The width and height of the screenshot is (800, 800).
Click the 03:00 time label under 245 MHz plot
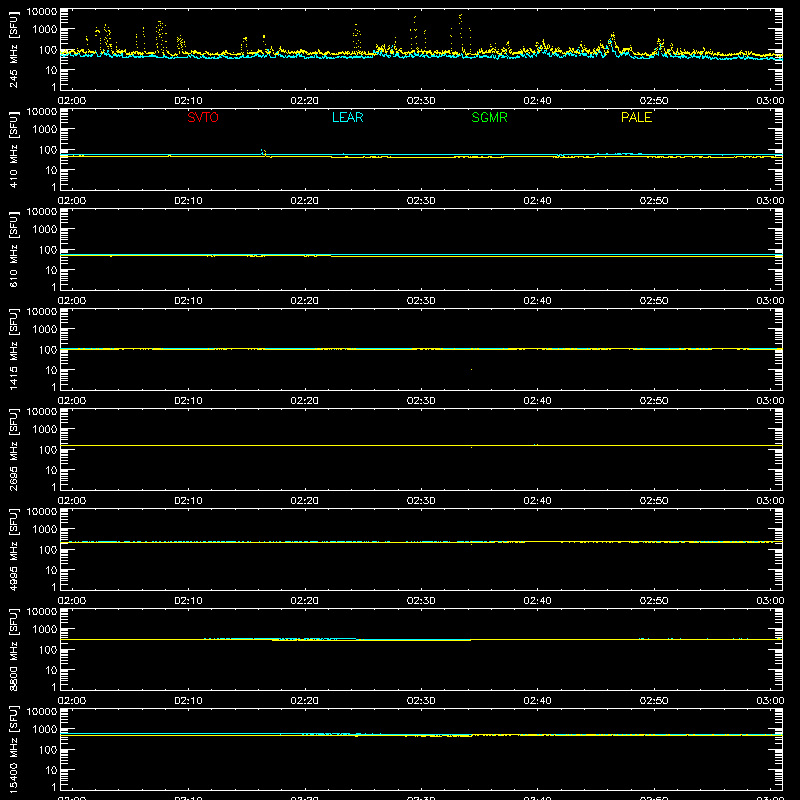770,101
